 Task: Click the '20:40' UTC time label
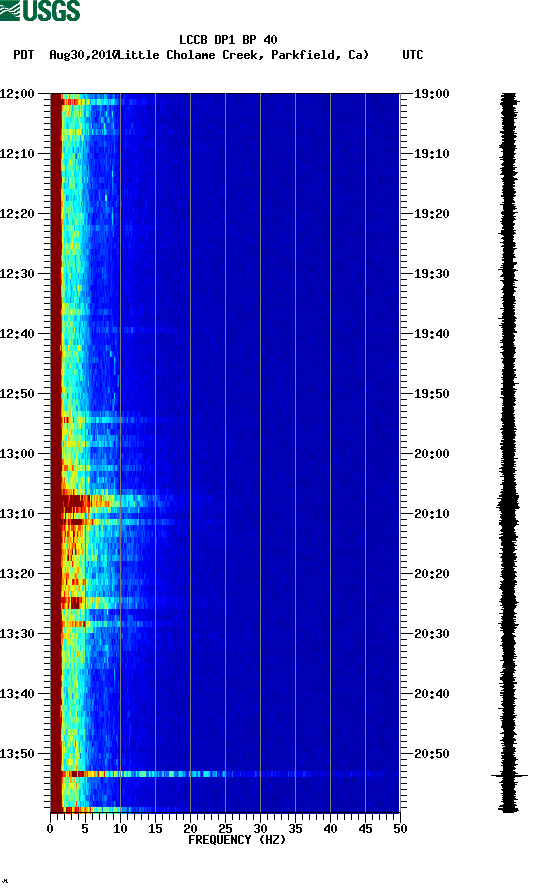tap(431, 693)
